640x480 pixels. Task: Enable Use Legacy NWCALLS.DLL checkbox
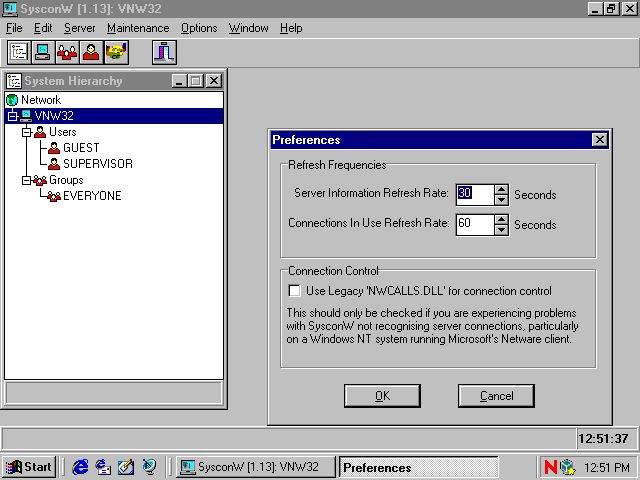click(x=294, y=291)
